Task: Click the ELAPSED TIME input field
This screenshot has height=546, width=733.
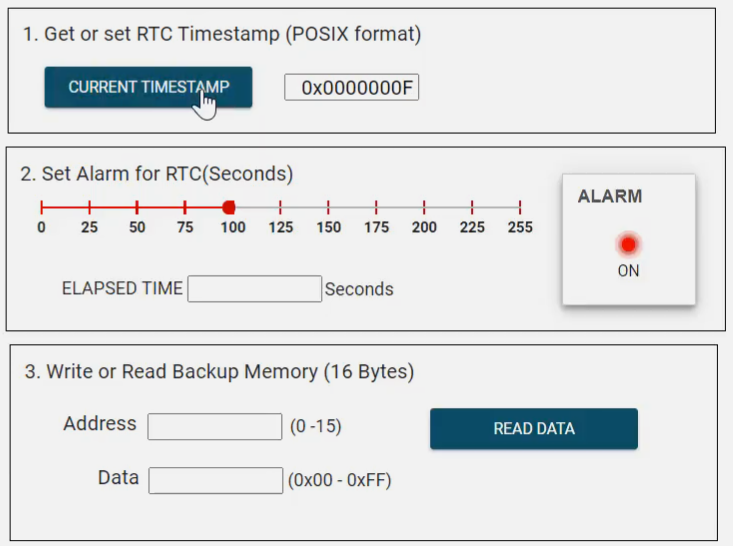Action: (x=254, y=289)
